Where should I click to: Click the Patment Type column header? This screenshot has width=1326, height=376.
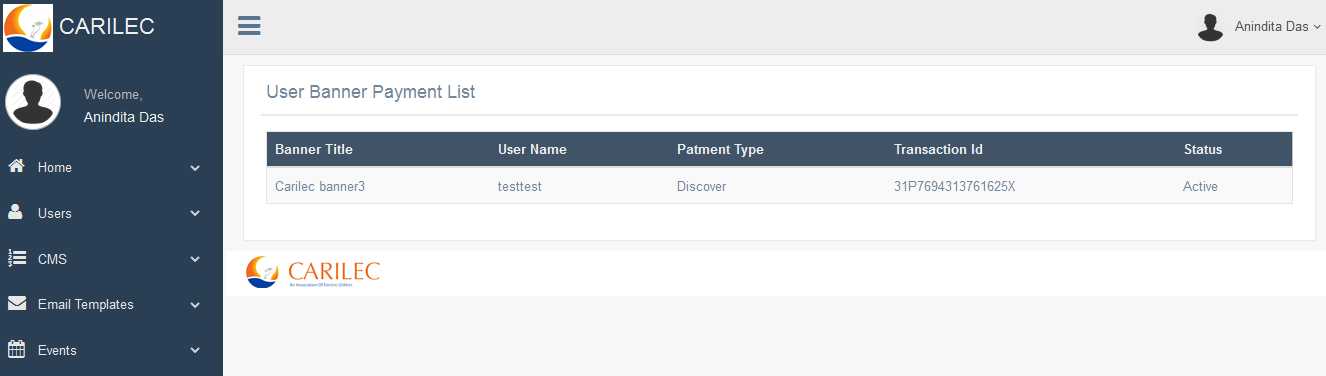720,149
